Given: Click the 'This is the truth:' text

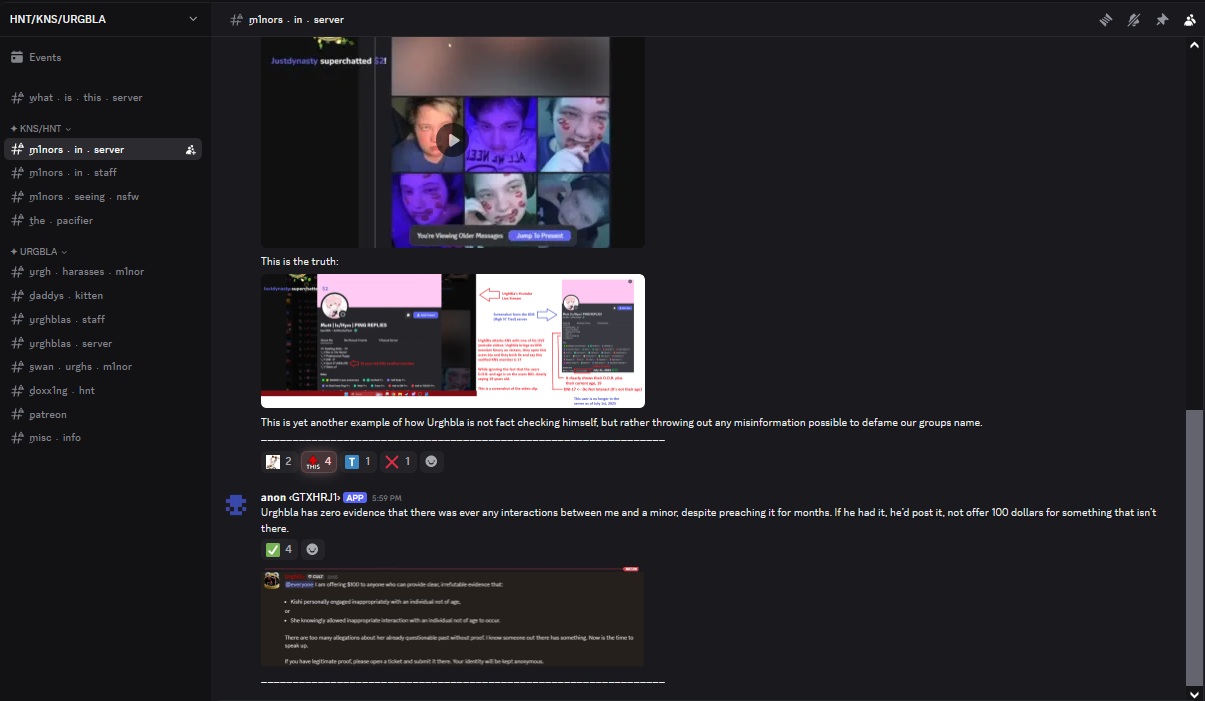Looking at the screenshot, I should pos(299,261).
